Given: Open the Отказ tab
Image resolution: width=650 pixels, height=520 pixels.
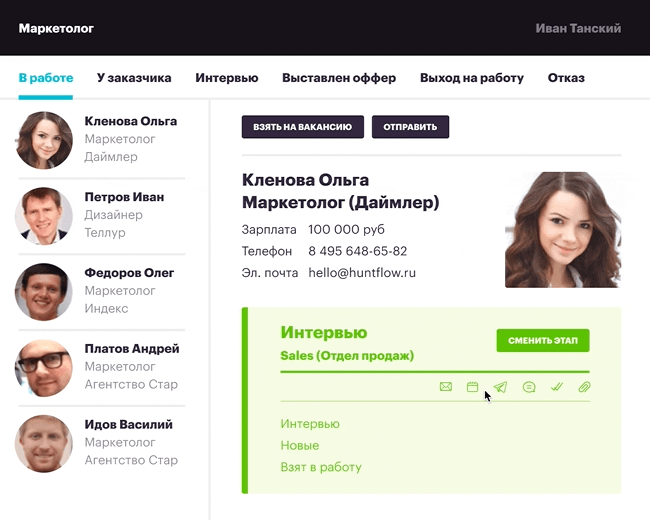Looking at the screenshot, I should click(x=566, y=78).
